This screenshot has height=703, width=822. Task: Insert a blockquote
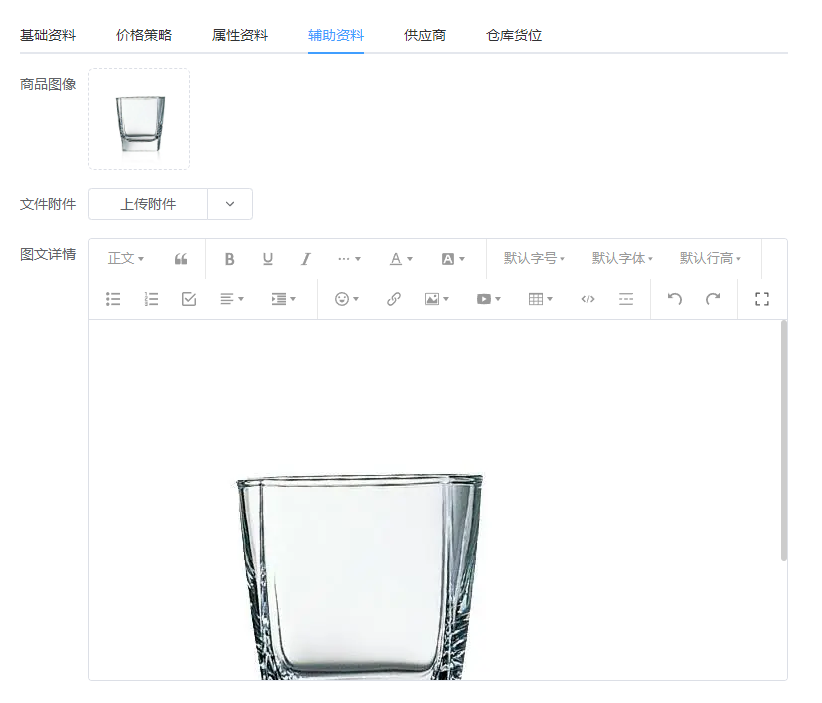(181, 259)
